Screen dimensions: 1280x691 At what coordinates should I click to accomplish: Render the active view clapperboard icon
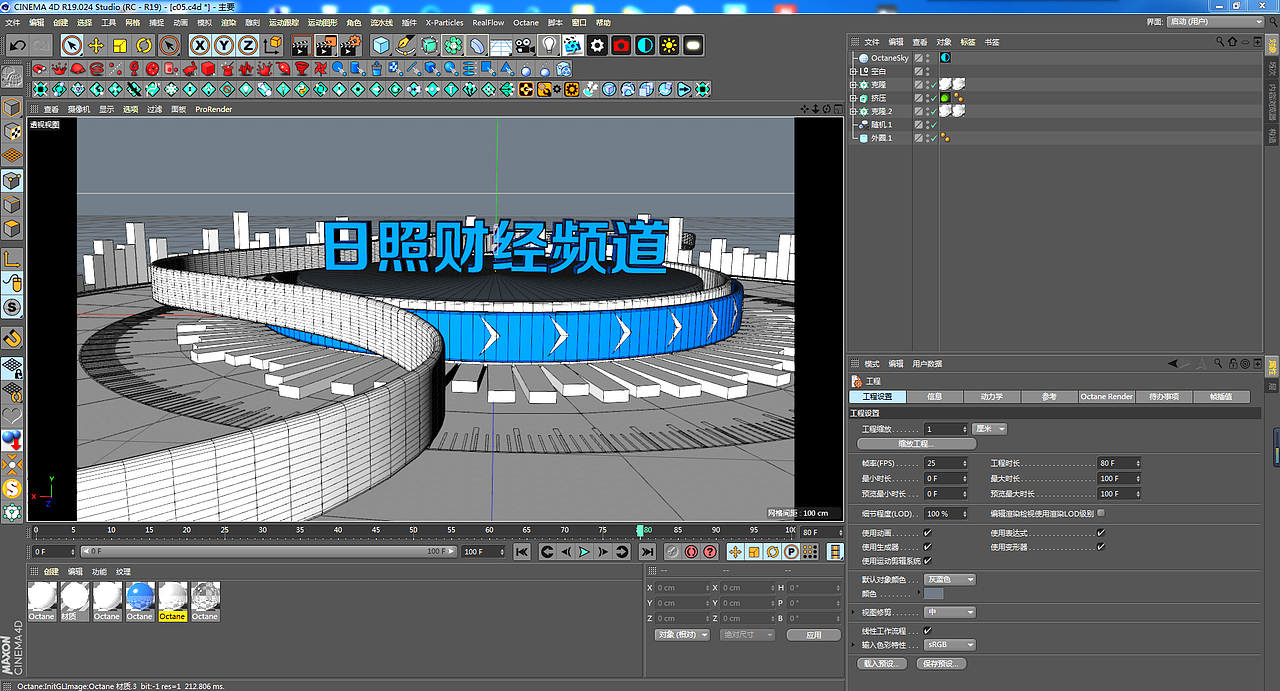301,45
